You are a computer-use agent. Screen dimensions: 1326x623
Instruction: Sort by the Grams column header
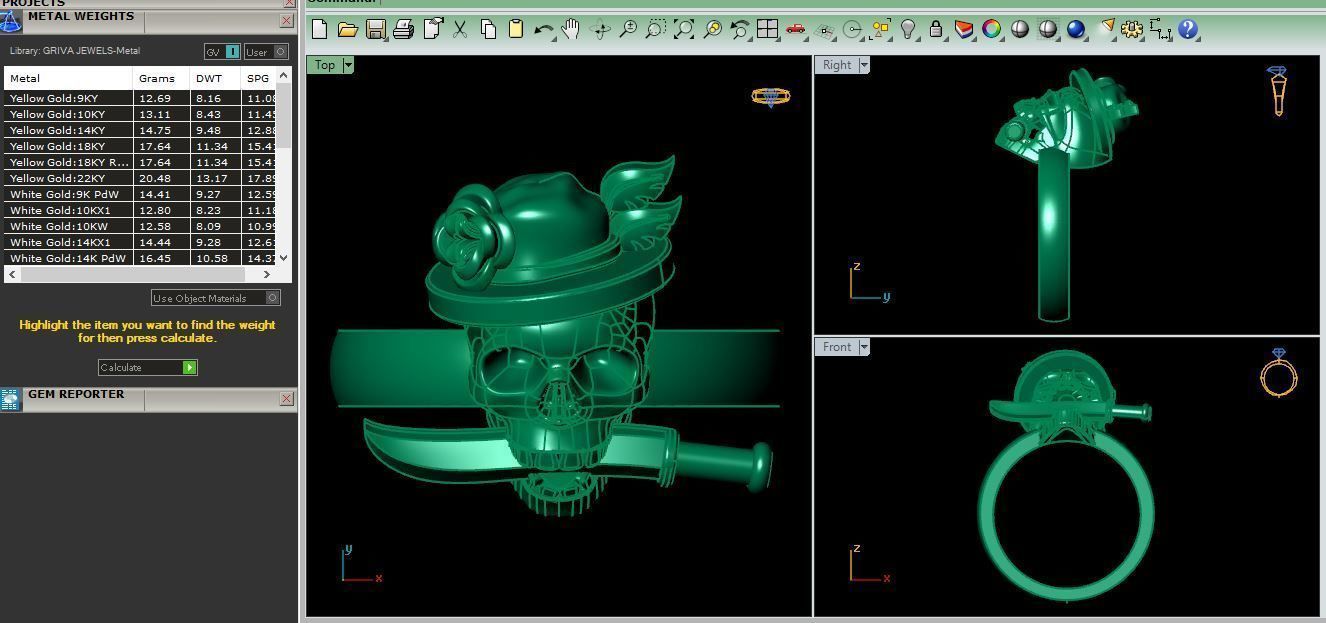click(161, 78)
